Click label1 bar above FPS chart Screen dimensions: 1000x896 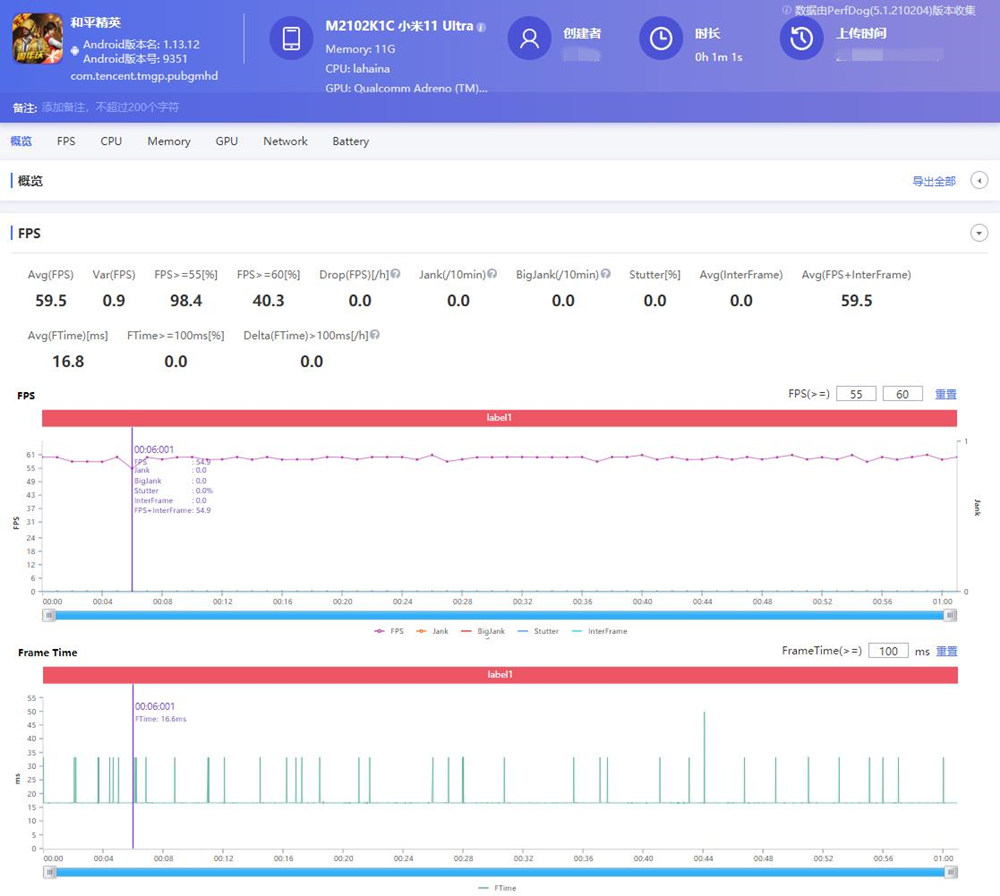pyautogui.click(x=499, y=418)
